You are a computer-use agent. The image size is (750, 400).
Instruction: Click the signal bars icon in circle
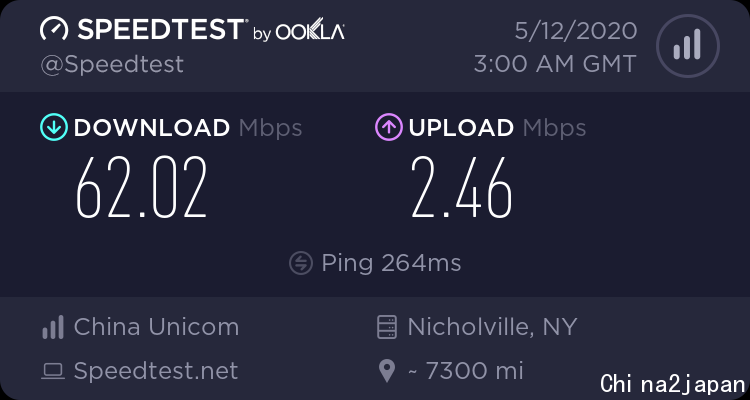pos(688,46)
